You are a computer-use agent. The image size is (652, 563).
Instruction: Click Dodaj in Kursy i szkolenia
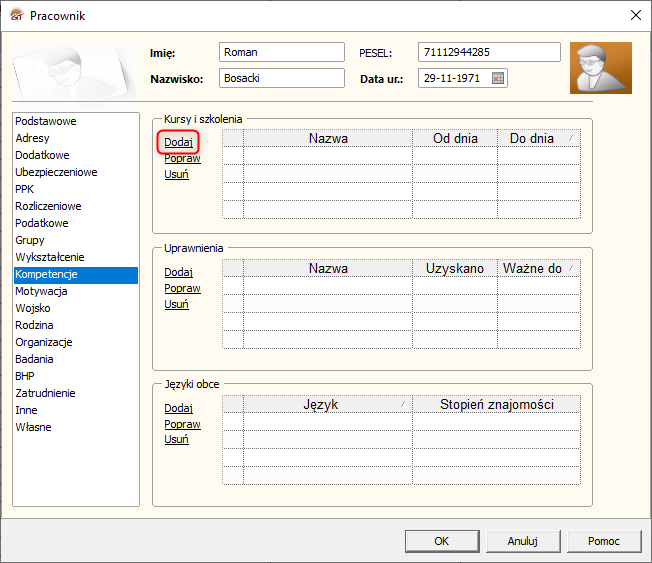(178, 142)
